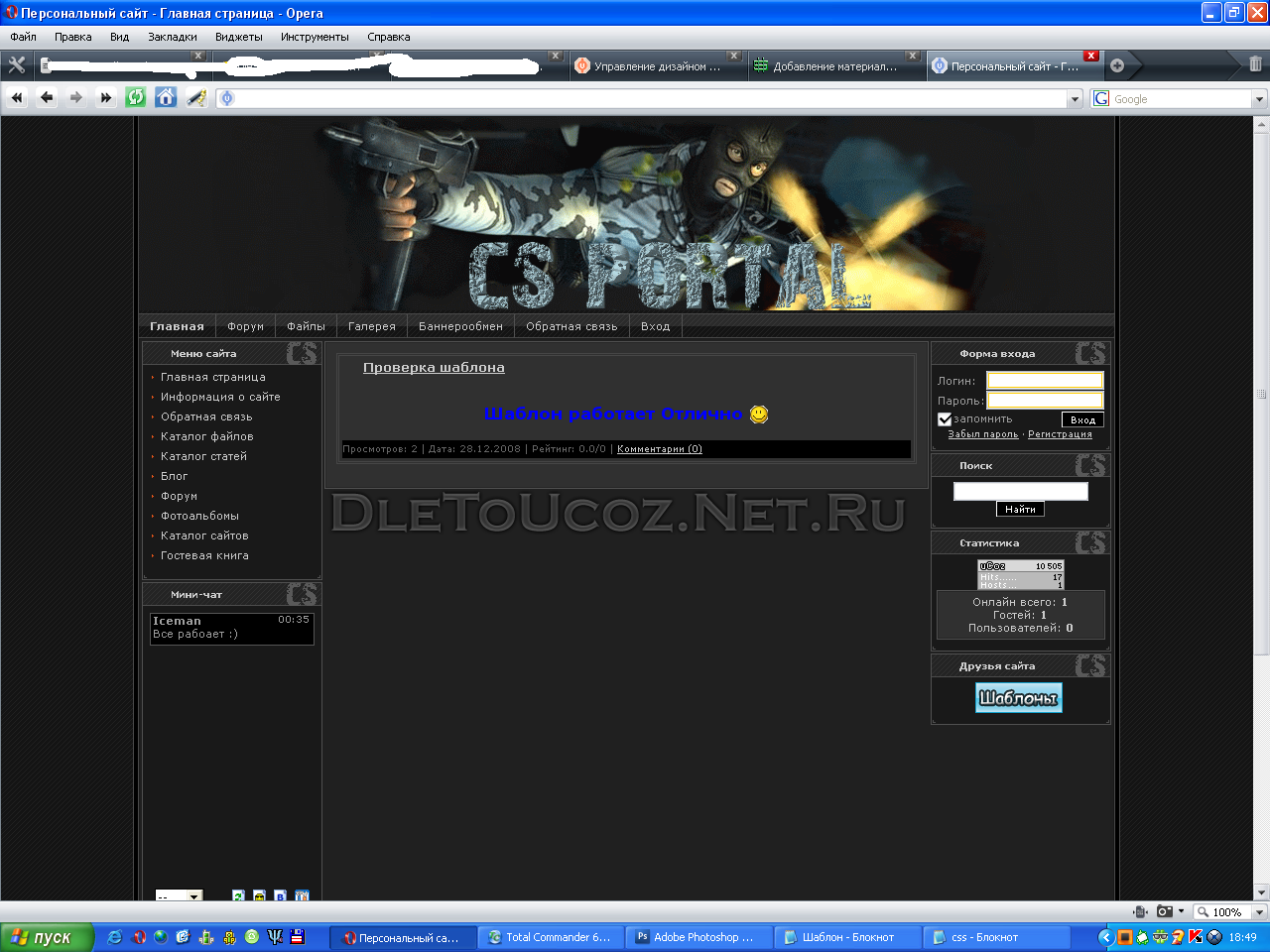Image resolution: width=1270 pixels, height=952 pixels.
Task: Open the Регистрация link
Action: [x=1060, y=434]
